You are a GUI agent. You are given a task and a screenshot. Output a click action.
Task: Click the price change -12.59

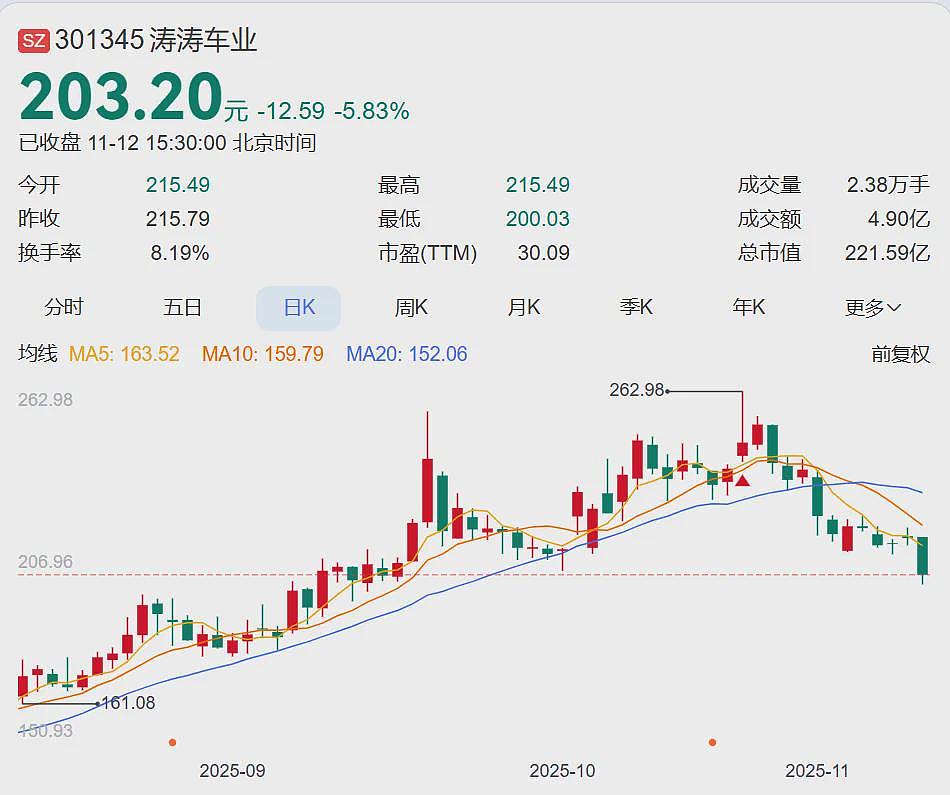point(291,111)
